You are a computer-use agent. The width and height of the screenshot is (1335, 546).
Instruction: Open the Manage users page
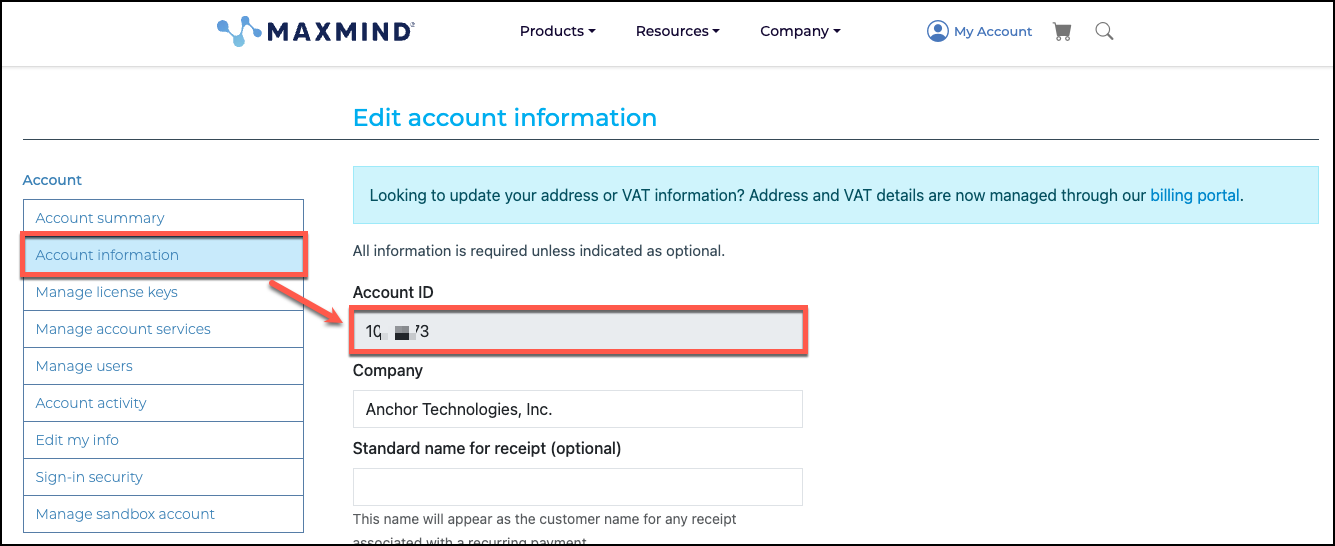(84, 366)
